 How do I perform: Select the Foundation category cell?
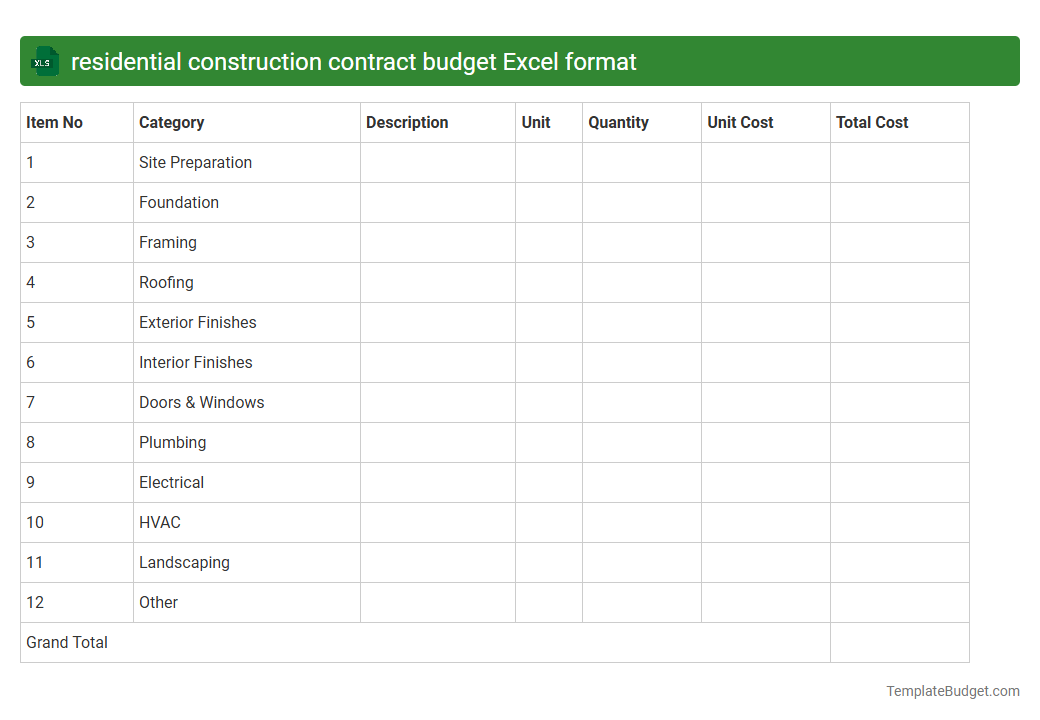click(179, 202)
